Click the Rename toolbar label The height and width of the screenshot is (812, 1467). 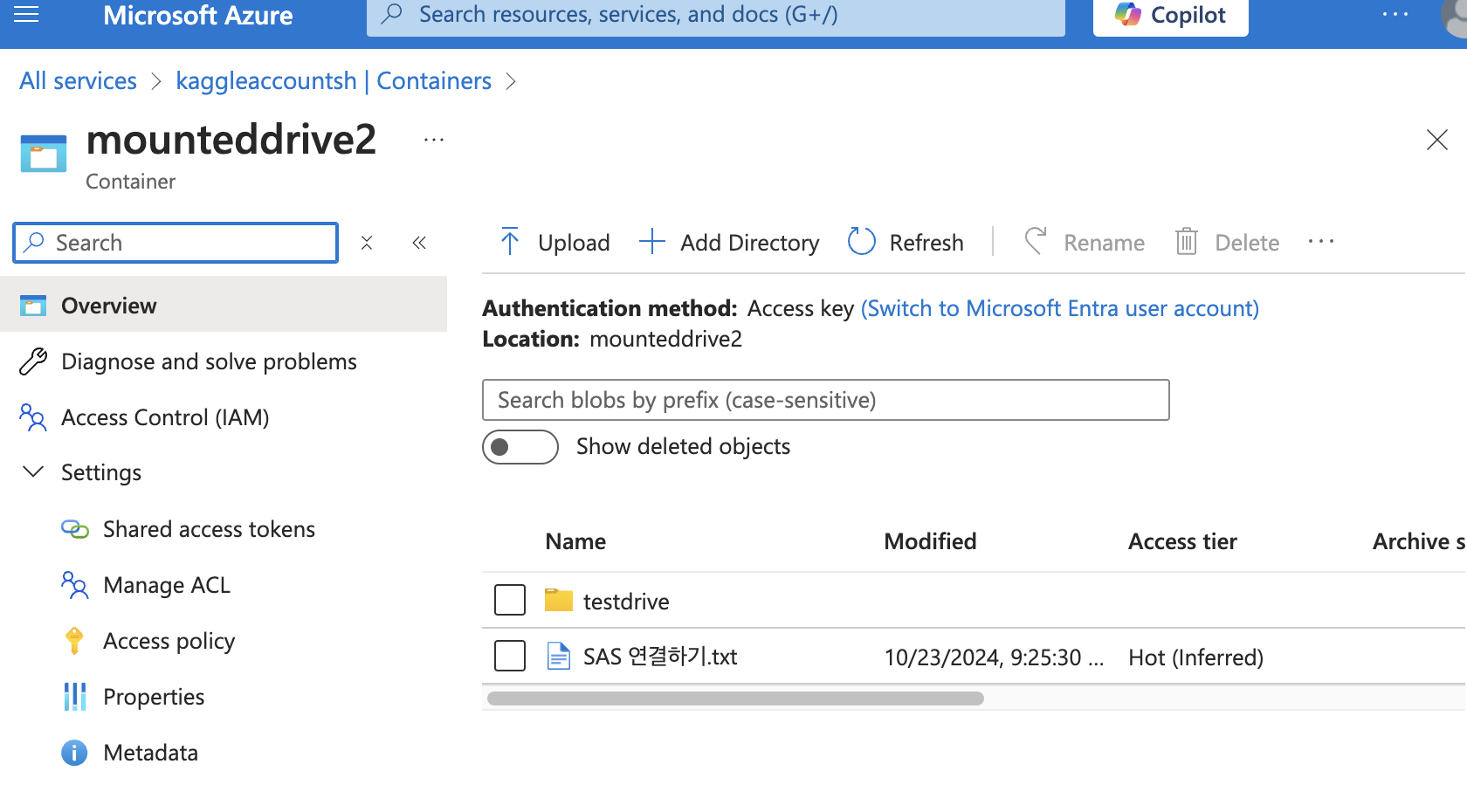tap(1104, 243)
